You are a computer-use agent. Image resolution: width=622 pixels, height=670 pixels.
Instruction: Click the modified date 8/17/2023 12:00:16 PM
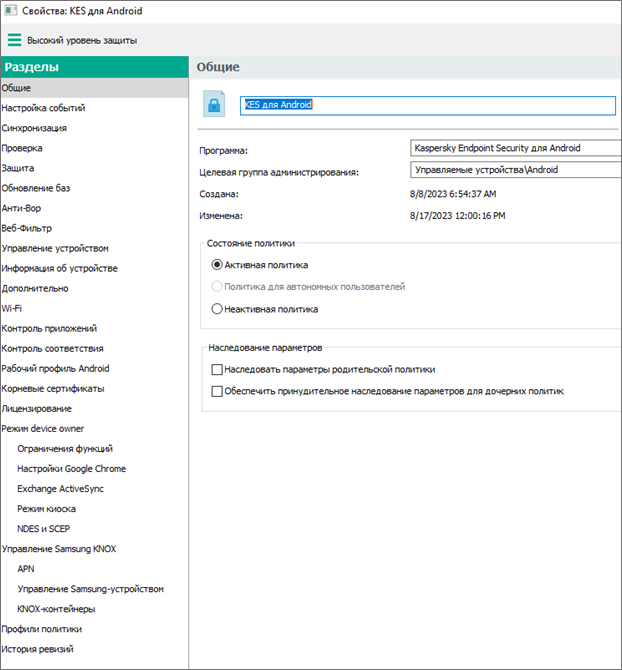coord(458,216)
